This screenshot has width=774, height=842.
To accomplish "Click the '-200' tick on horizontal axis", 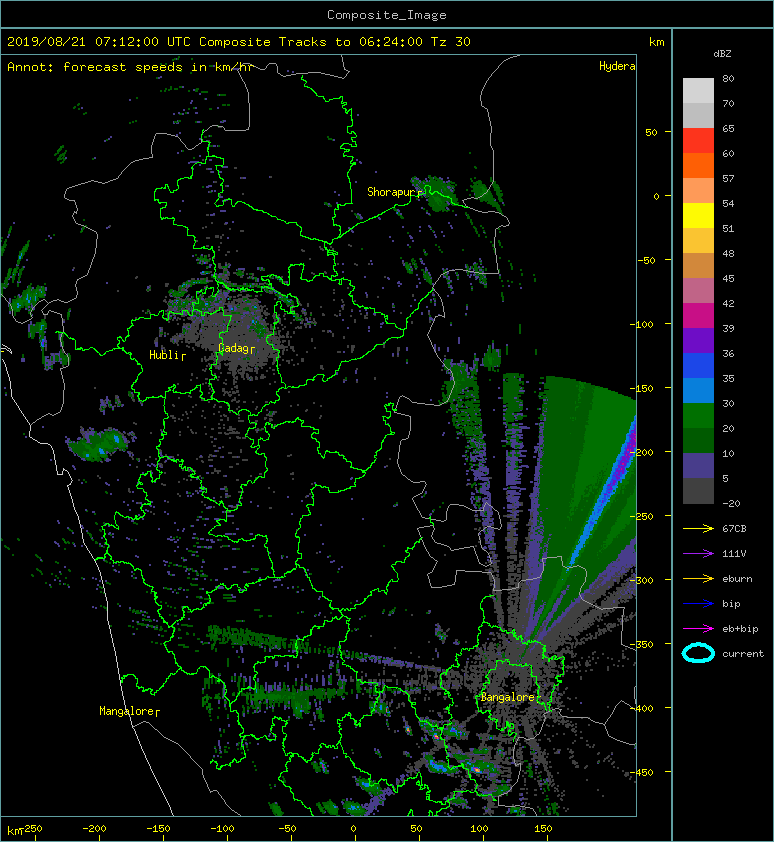I will pyautogui.click(x=94, y=829).
